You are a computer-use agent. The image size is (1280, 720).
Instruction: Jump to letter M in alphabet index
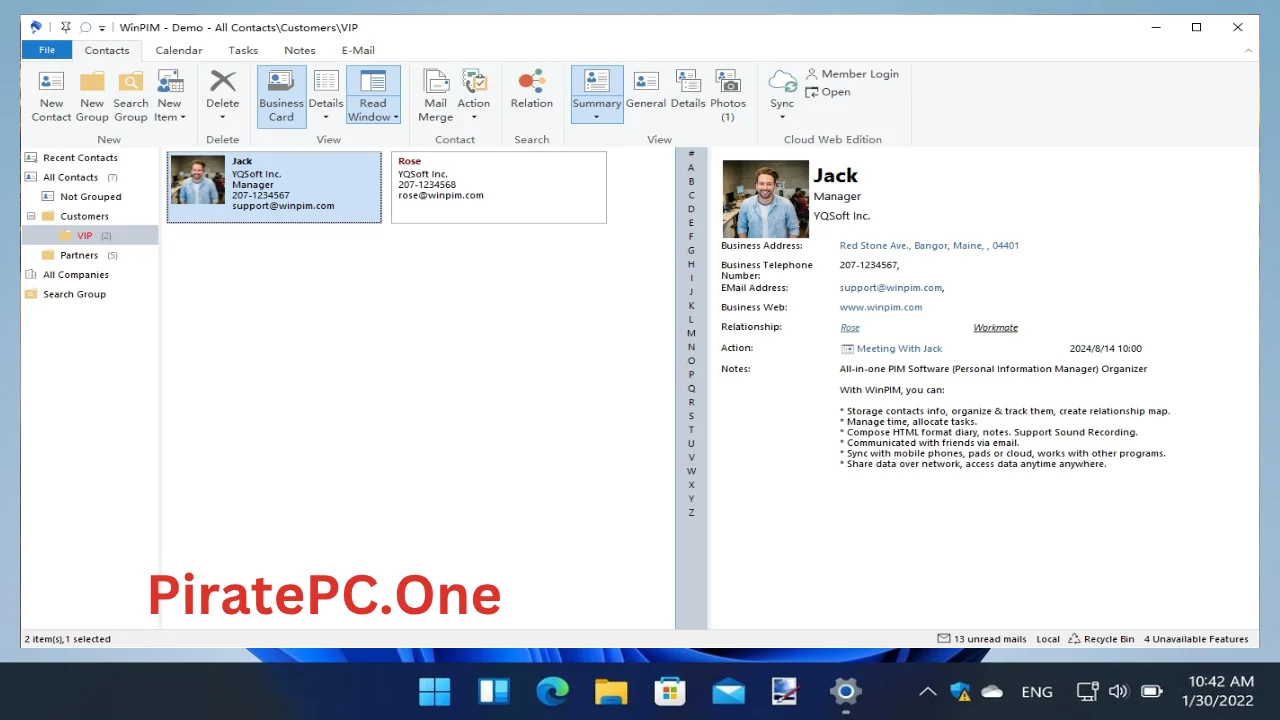click(691, 333)
